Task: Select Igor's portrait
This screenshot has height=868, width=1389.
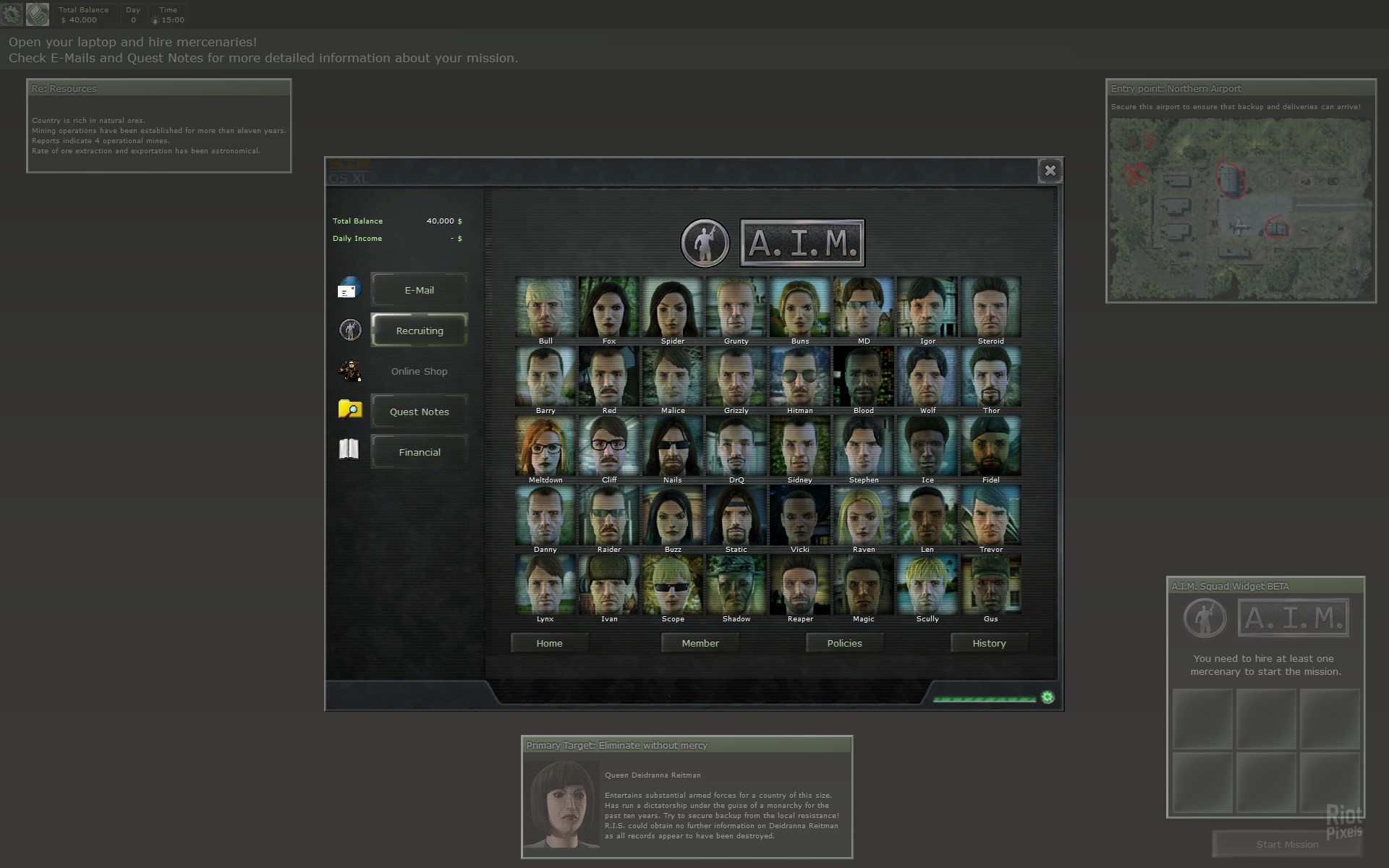Action: pos(927,307)
